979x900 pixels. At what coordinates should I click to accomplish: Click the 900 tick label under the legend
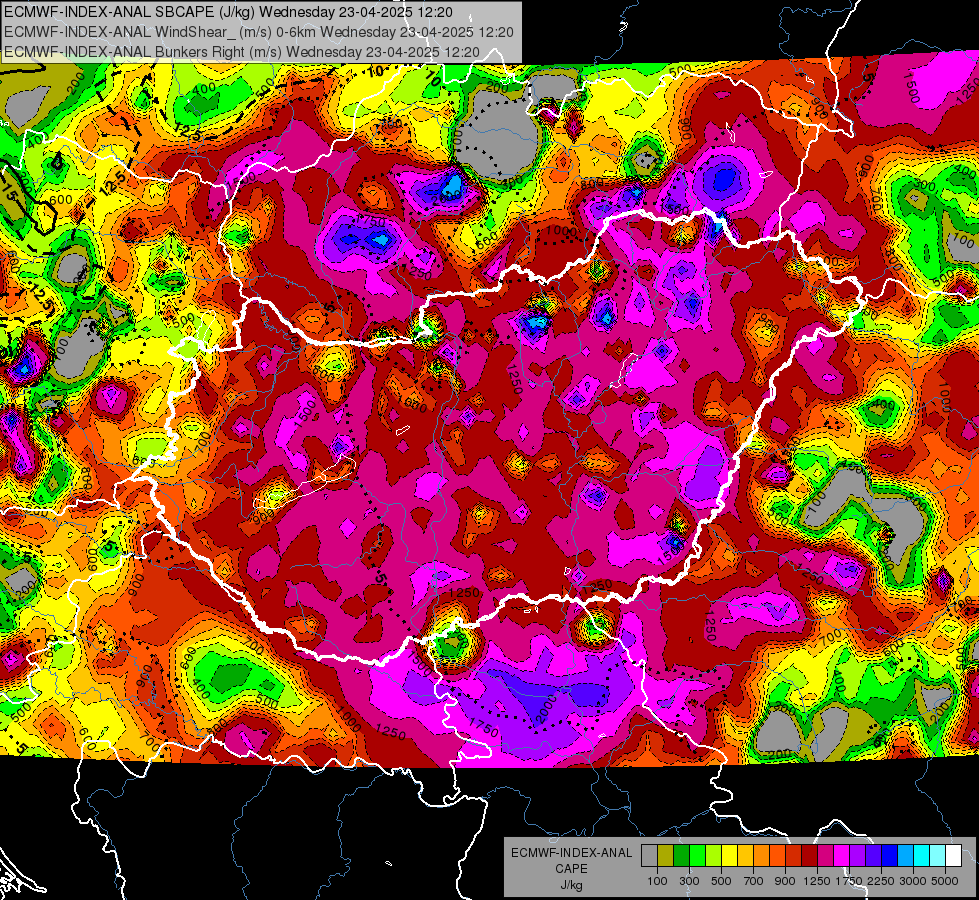click(x=785, y=881)
